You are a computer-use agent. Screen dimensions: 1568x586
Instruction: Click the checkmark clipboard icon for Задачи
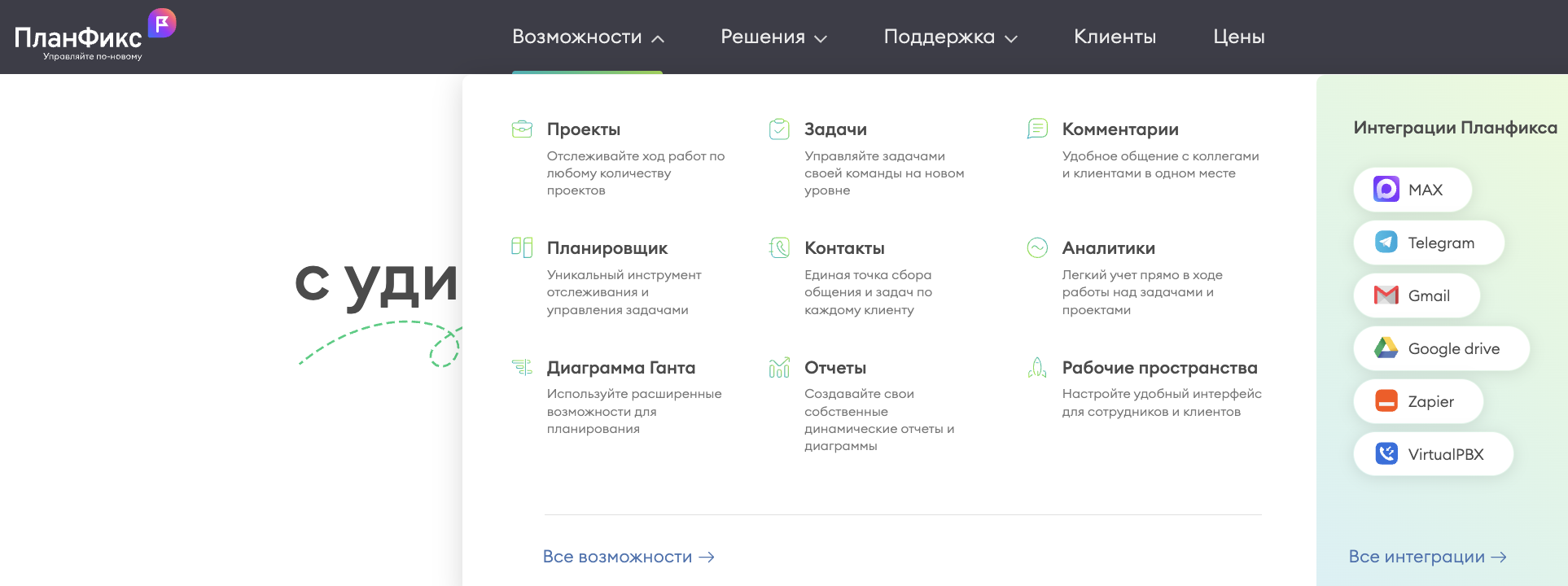[779, 129]
